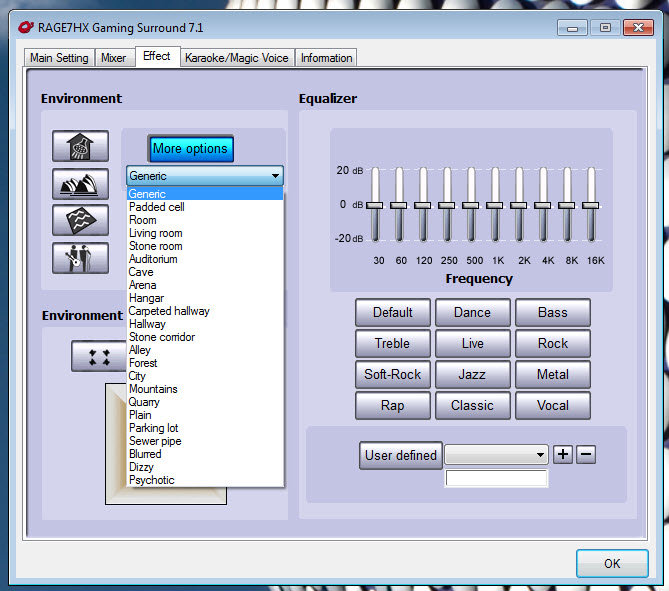Screen dimensions: 669x591
Task: Click the user defined preset name field
Action: 496,478
